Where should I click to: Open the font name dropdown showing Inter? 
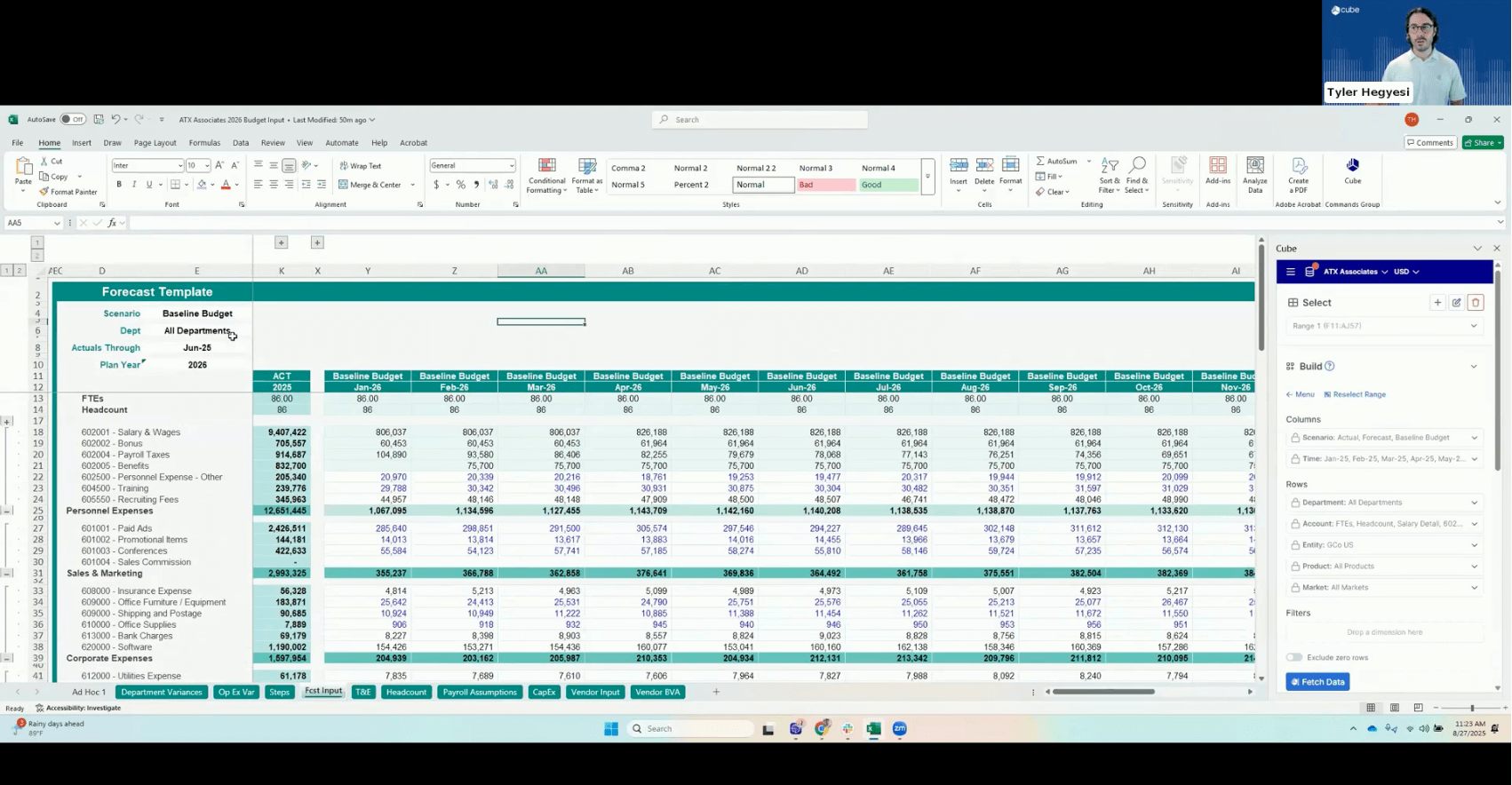(180, 166)
